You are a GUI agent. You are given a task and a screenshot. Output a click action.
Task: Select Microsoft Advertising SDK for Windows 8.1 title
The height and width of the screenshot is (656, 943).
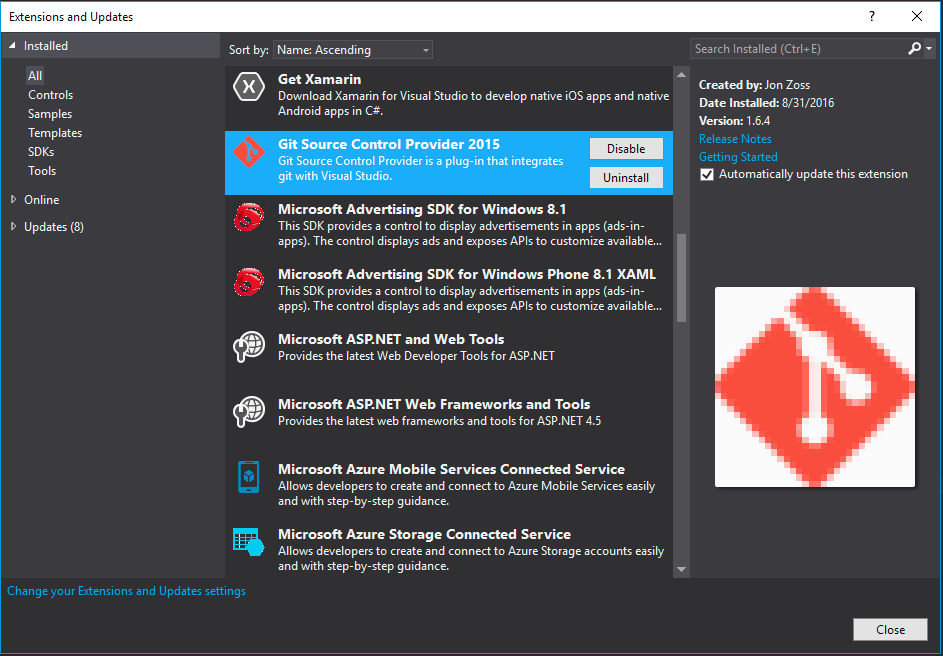[x=422, y=209]
